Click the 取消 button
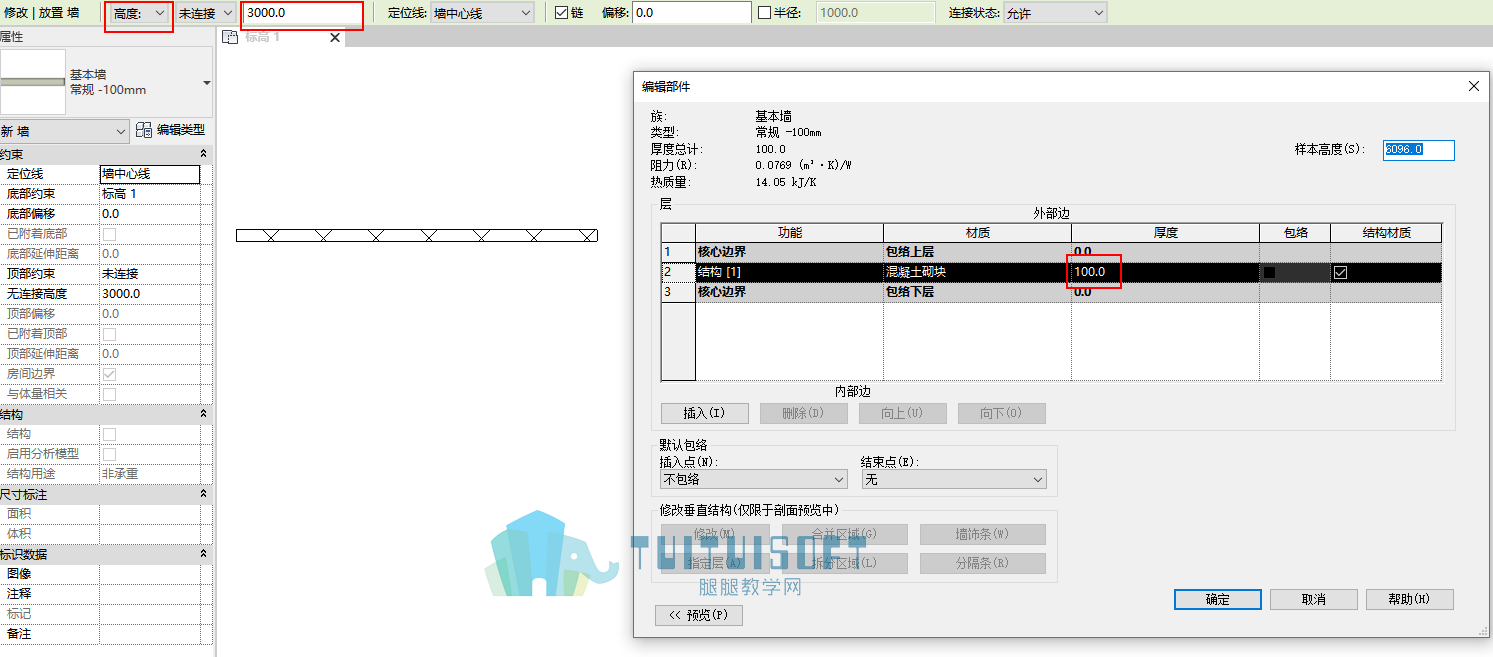 (x=1313, y=599)
